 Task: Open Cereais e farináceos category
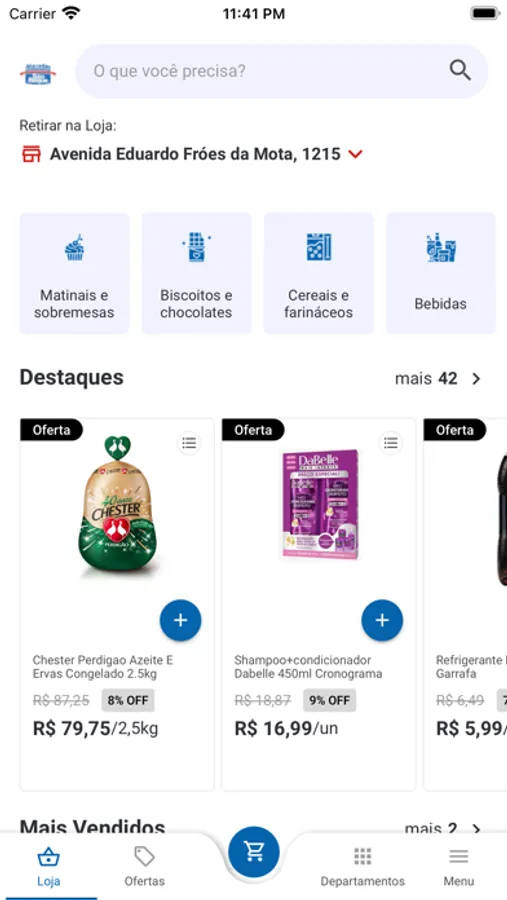coord(319,273)
